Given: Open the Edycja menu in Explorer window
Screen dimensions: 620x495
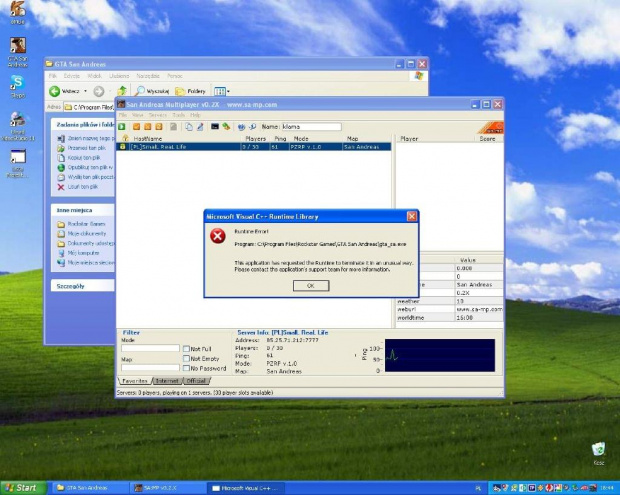Looking at the screenshot, I should tap(72, 76).
